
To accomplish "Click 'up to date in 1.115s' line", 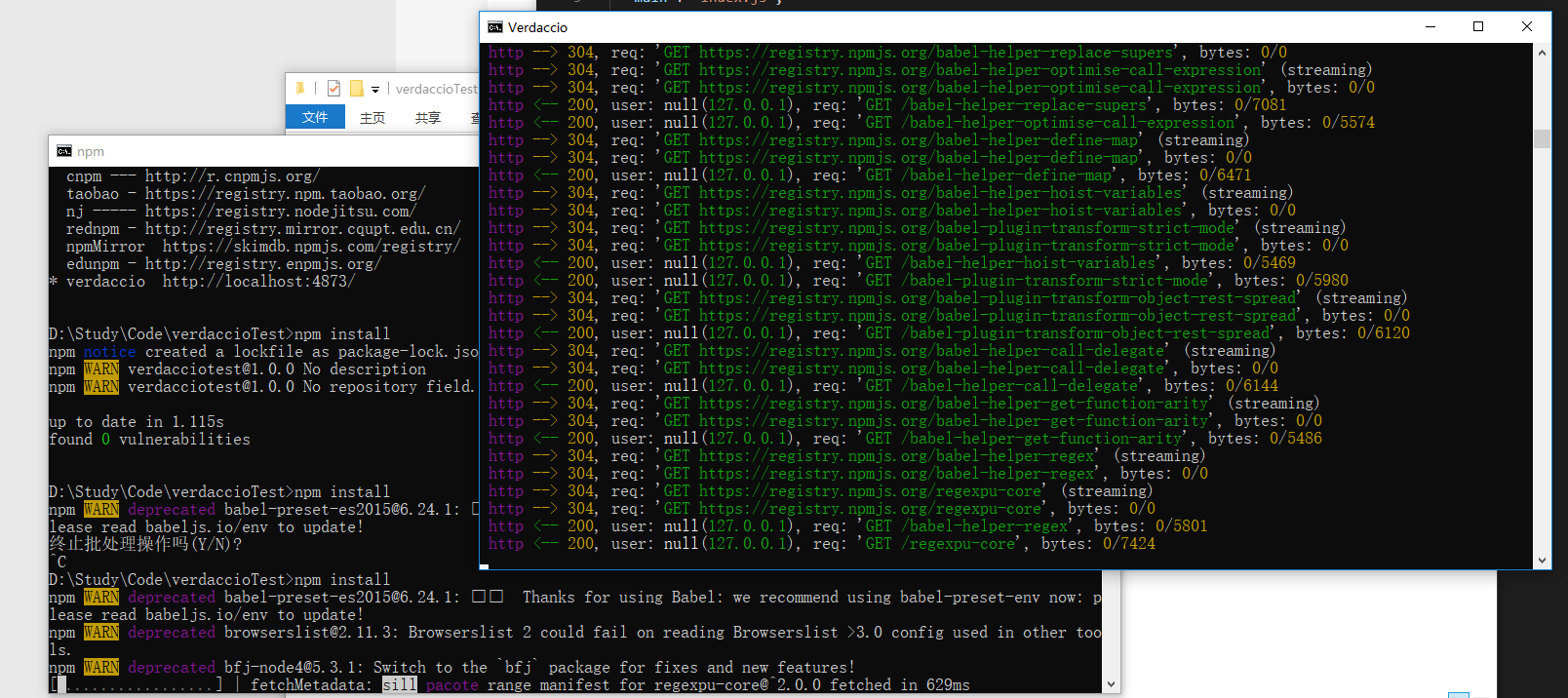I will 137,421.
